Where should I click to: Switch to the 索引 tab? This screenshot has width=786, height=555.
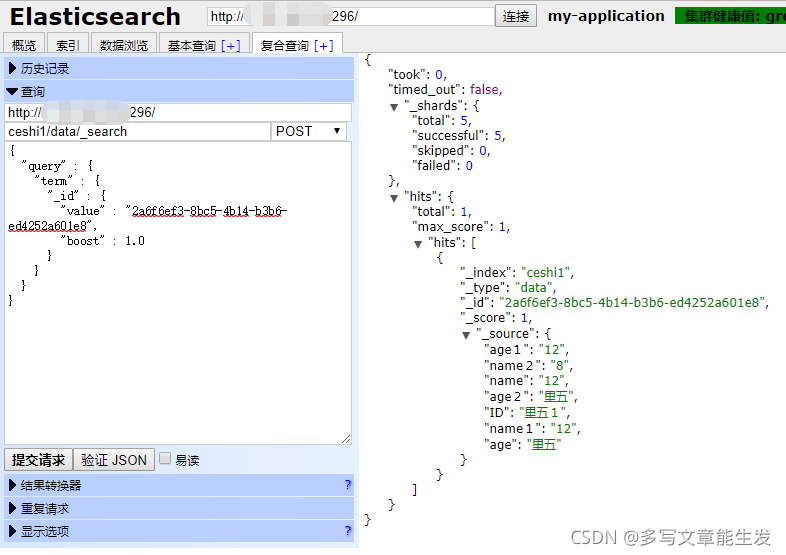(x=68, y=45)
